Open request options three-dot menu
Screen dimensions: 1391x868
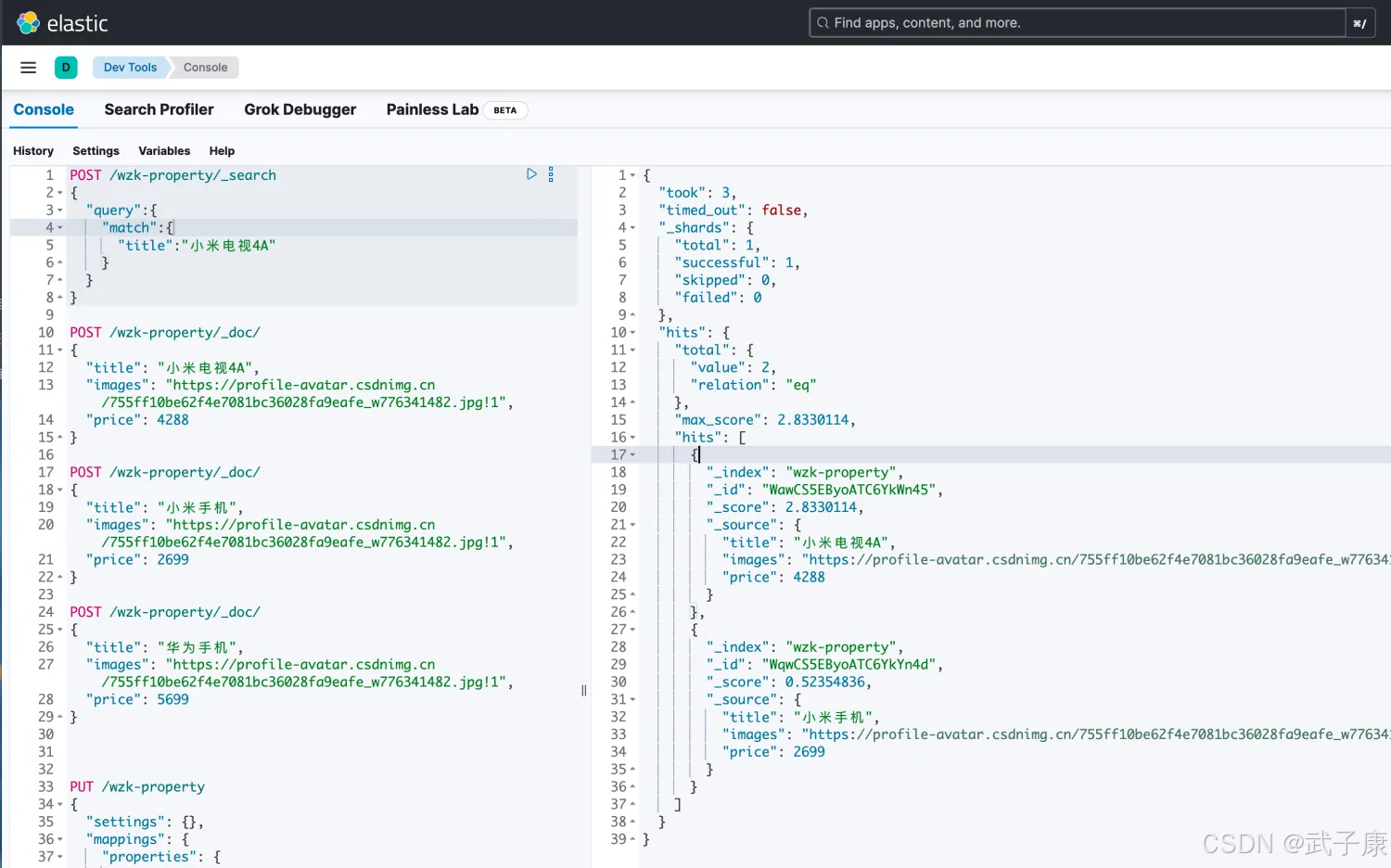(x=551, y=174)
